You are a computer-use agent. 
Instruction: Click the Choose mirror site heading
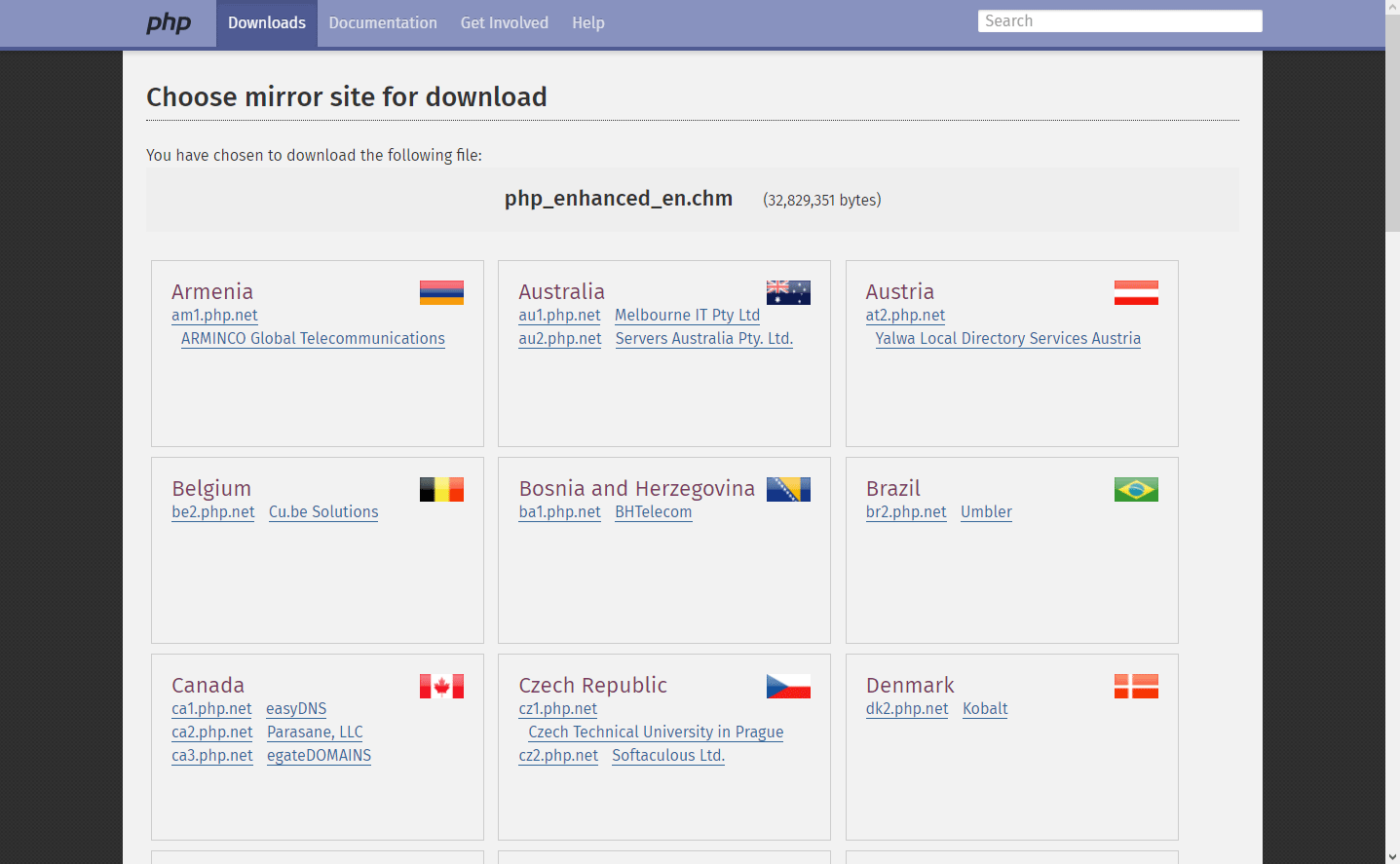point(347,97)
